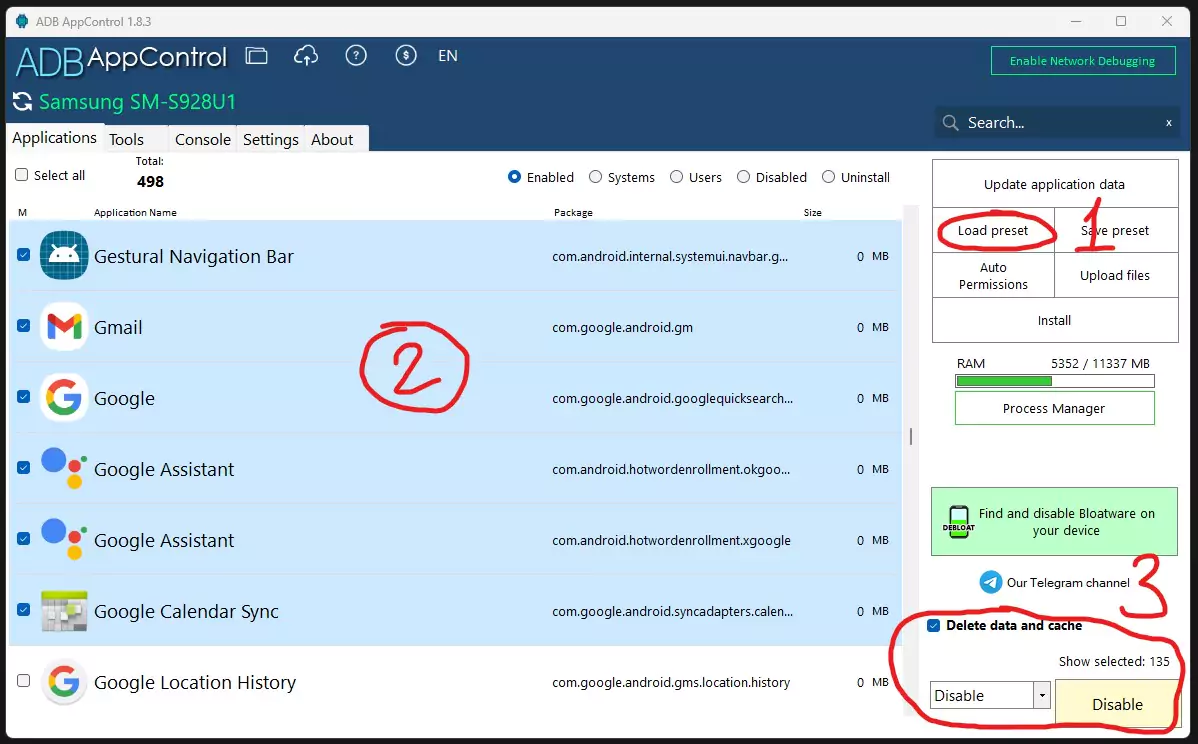Sort by Application Name column header
Viewport: 1198px width, 744px height.
(x=135, y=212)
